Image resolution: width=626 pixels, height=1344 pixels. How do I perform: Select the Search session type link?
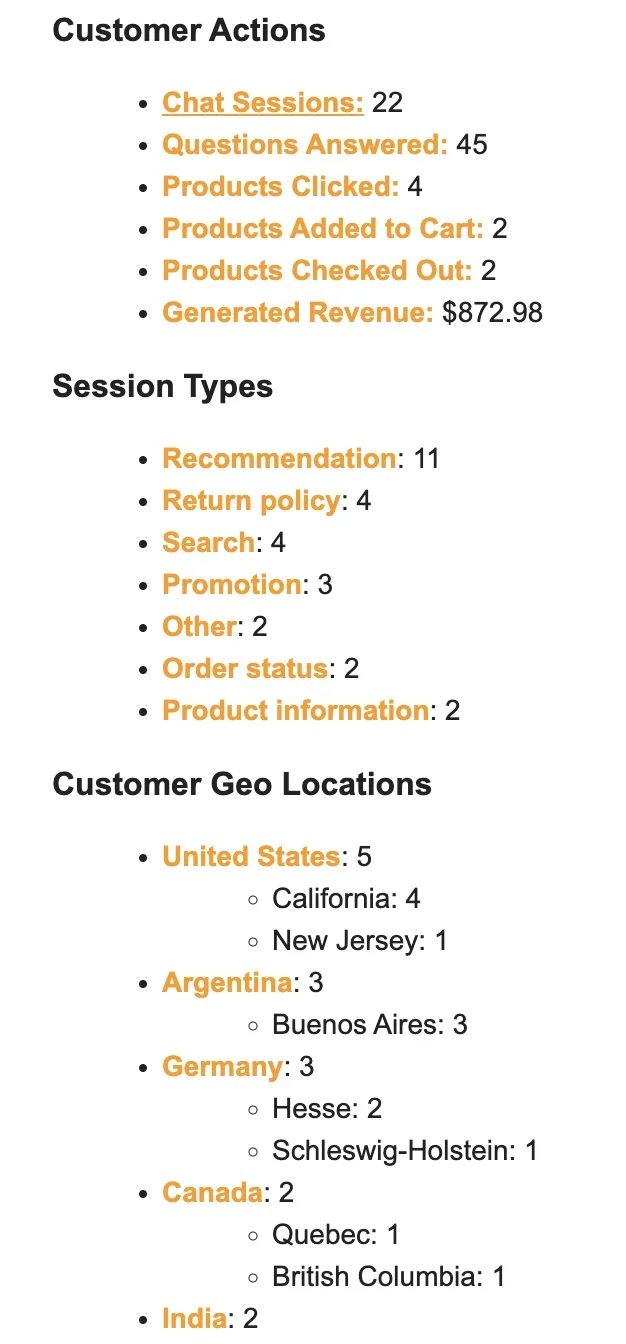point(208,543)
